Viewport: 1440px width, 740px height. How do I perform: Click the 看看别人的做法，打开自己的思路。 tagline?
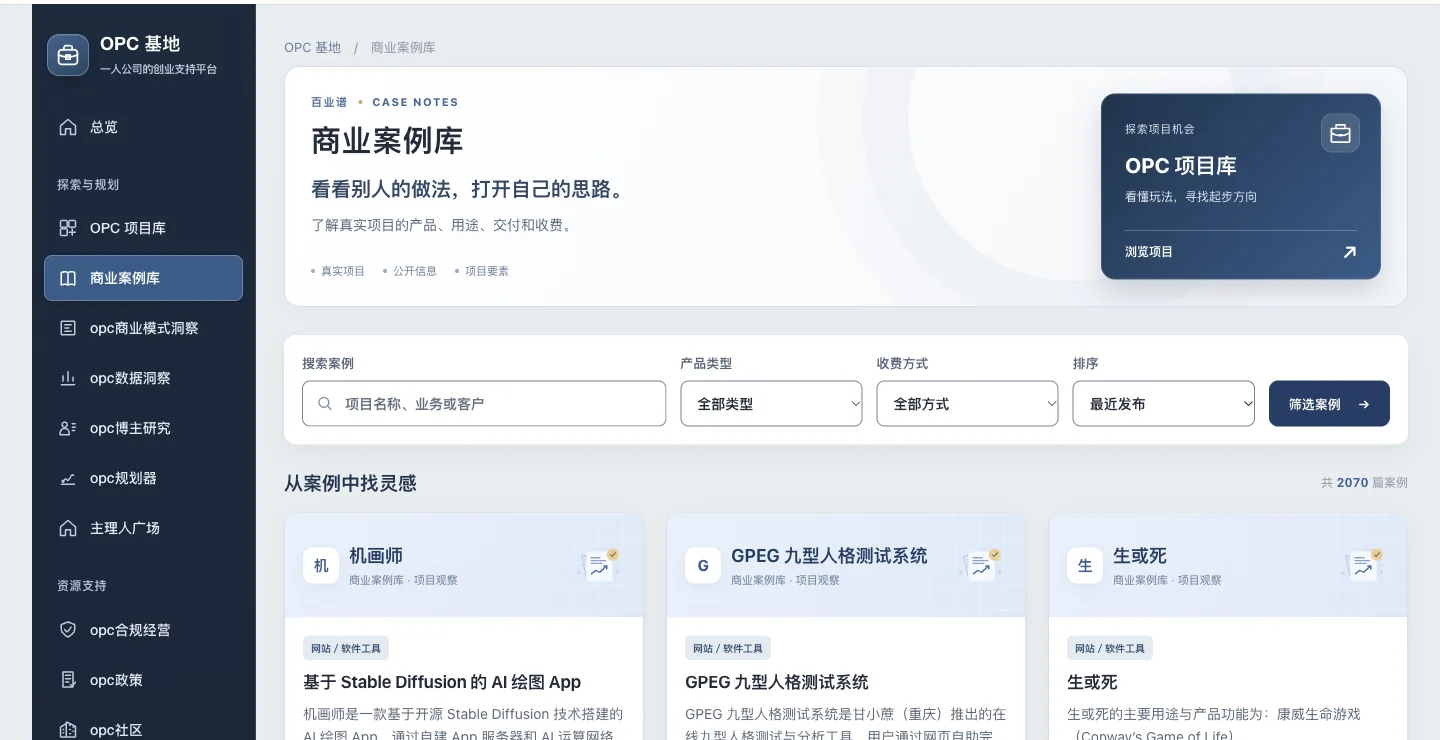tap(468, 190)
